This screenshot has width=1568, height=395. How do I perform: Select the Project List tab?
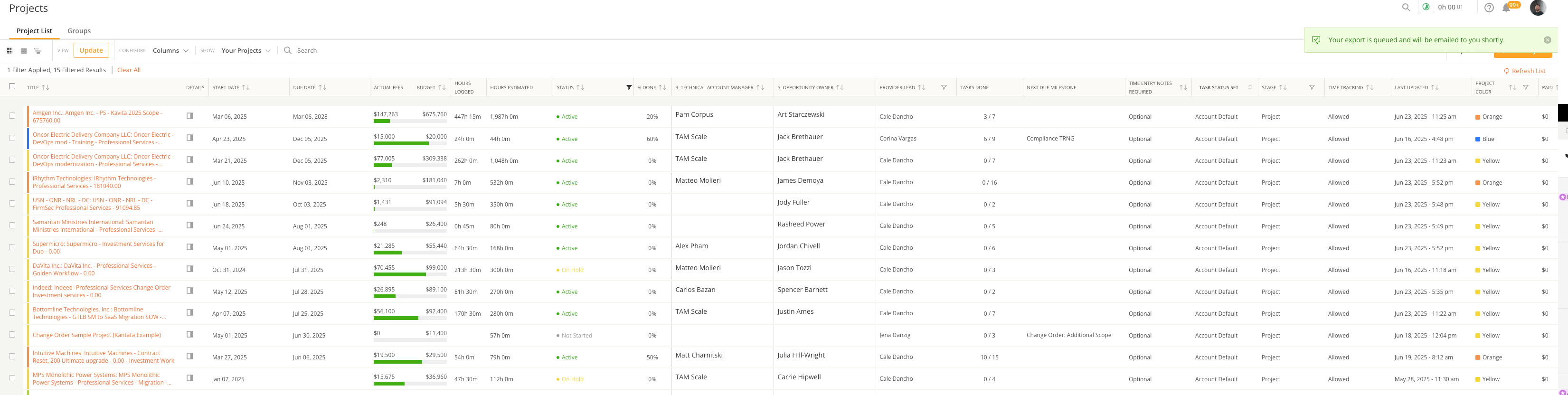click(x=34, y=31)
